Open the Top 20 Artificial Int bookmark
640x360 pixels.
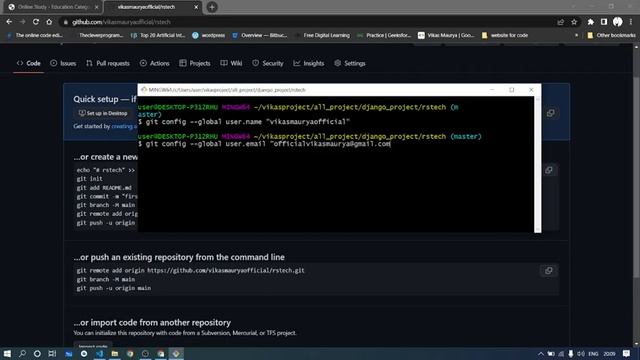pos(158,36)
